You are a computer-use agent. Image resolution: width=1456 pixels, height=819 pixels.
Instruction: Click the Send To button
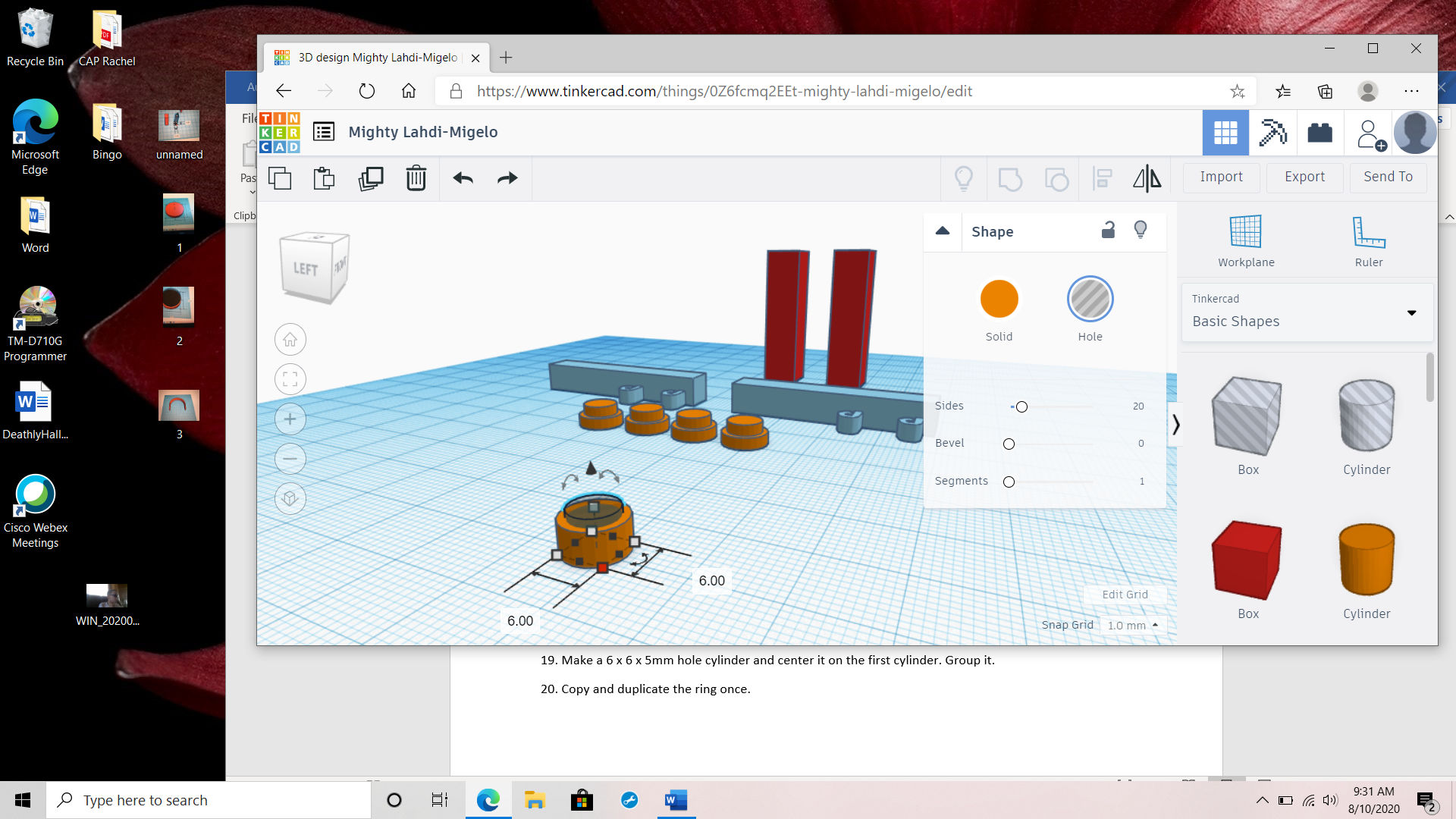[1388, 177]
